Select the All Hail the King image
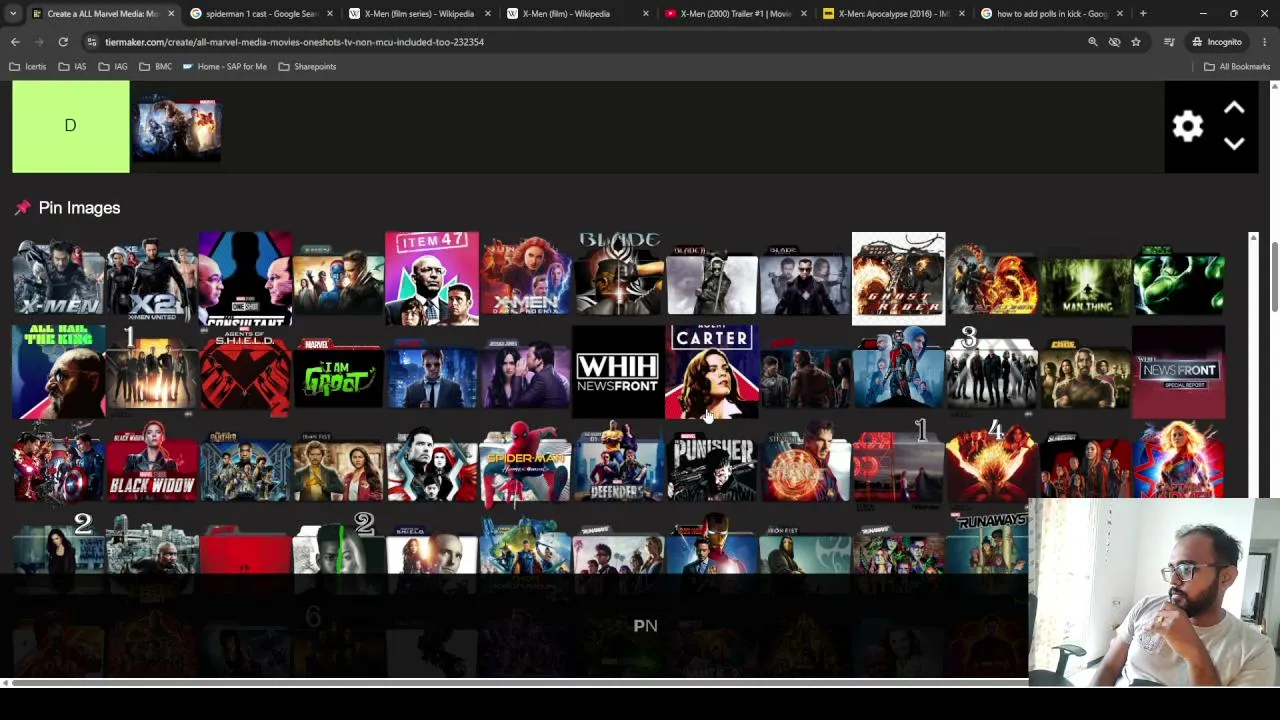Viewport: 1280px width, 720px height. click(x=59, y=372)
